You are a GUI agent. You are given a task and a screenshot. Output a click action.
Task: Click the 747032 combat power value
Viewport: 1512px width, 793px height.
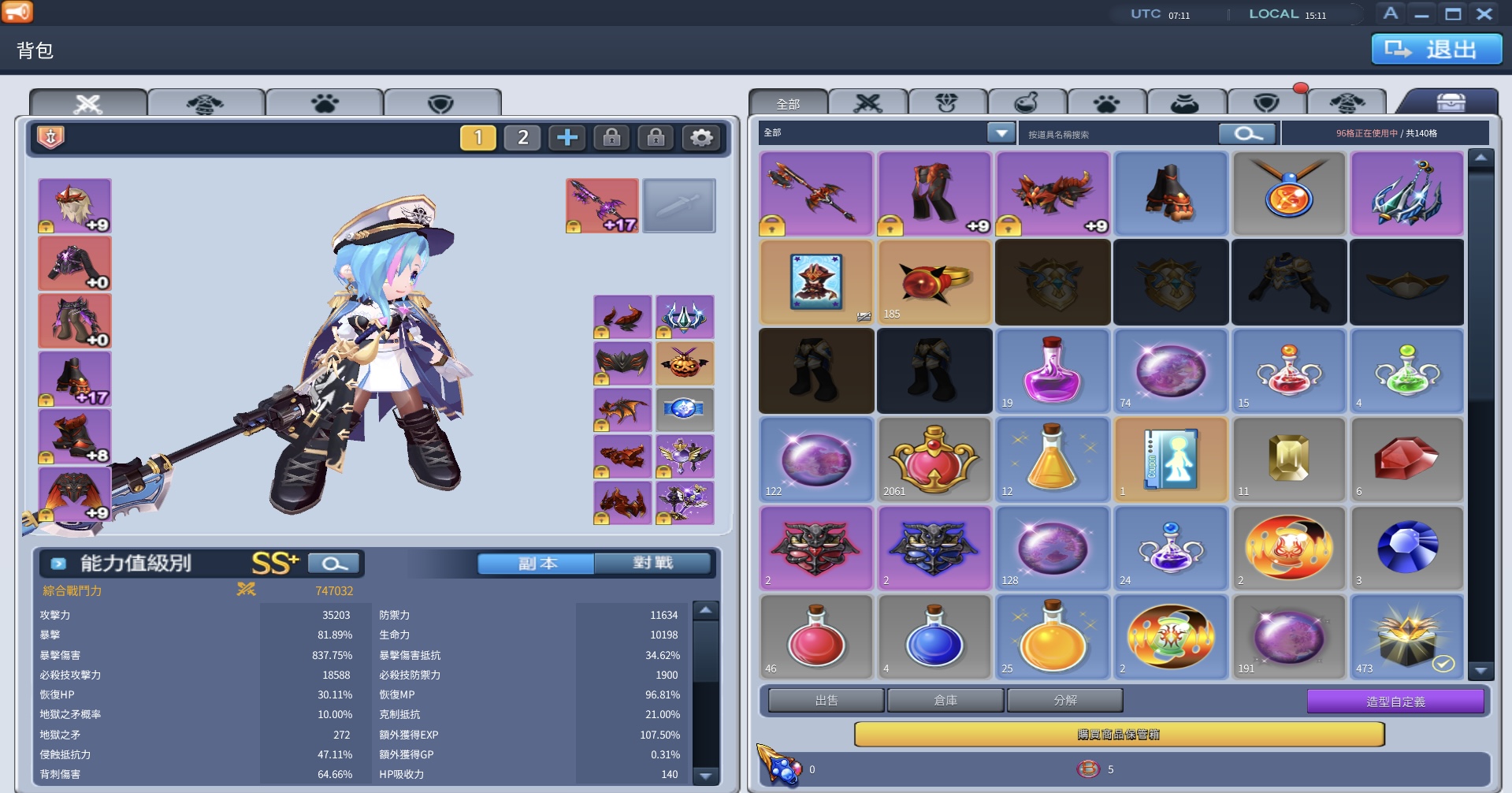click(334, 590)
